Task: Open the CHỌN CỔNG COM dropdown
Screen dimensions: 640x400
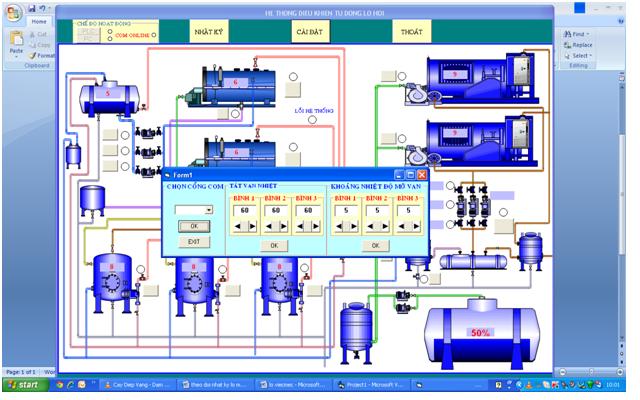Action: 208,210
